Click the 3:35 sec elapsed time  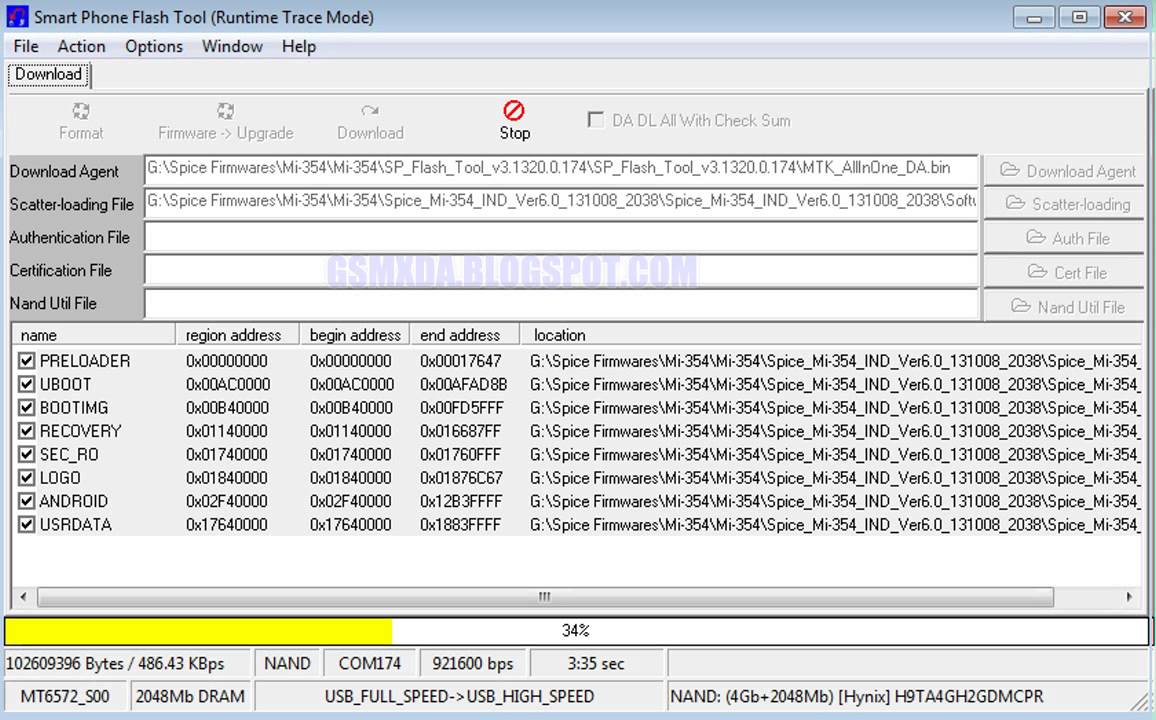click(596, 663)
